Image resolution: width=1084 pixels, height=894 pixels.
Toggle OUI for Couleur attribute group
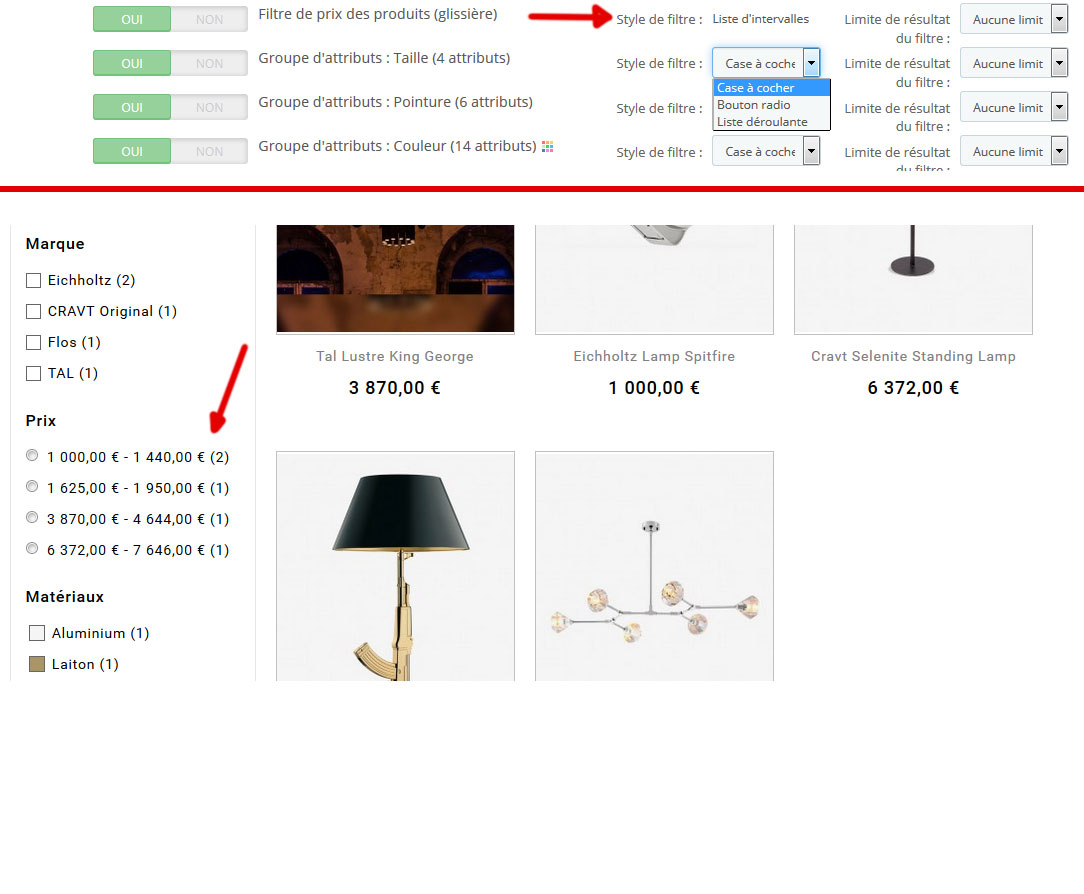[x=132, y=151]
